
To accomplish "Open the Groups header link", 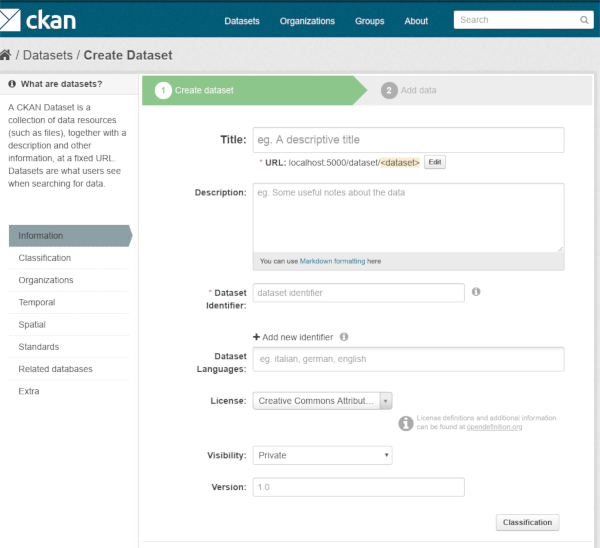I will 369,21.
